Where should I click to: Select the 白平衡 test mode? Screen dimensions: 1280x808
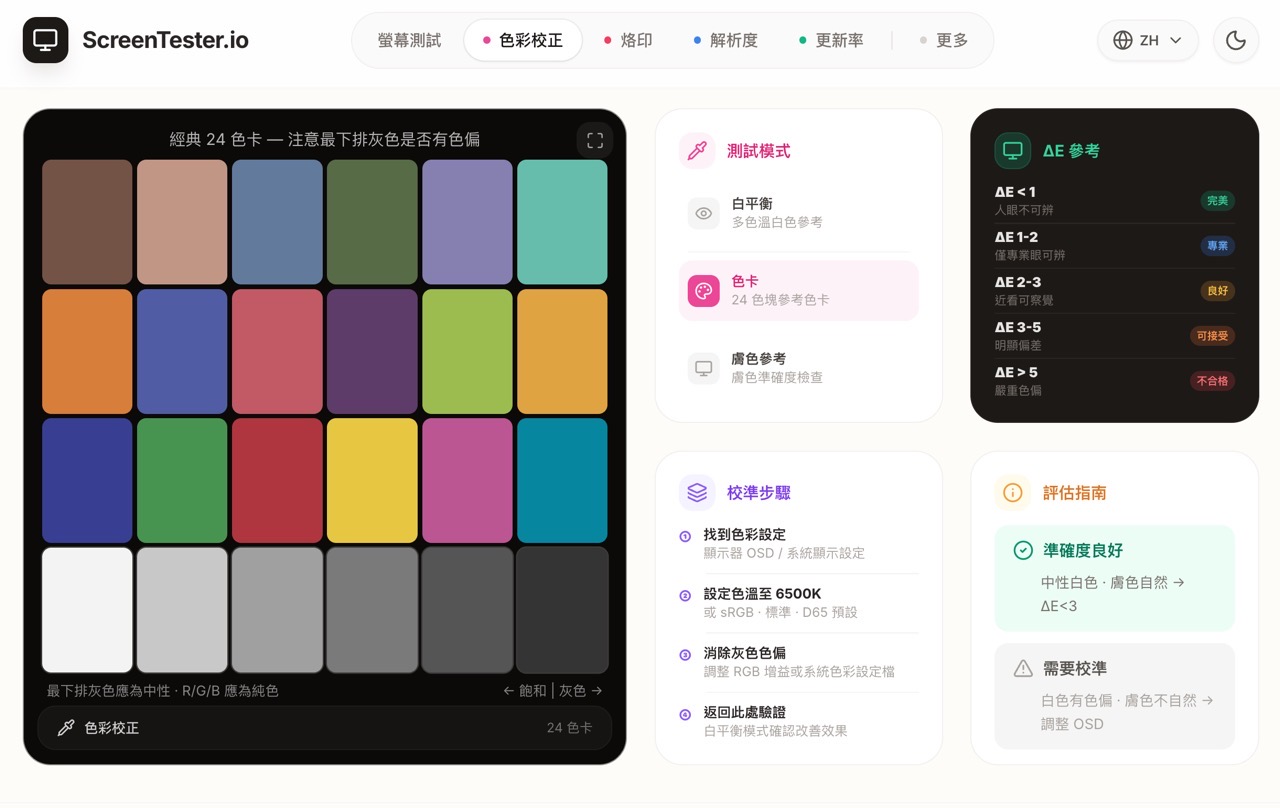point(799,213)
